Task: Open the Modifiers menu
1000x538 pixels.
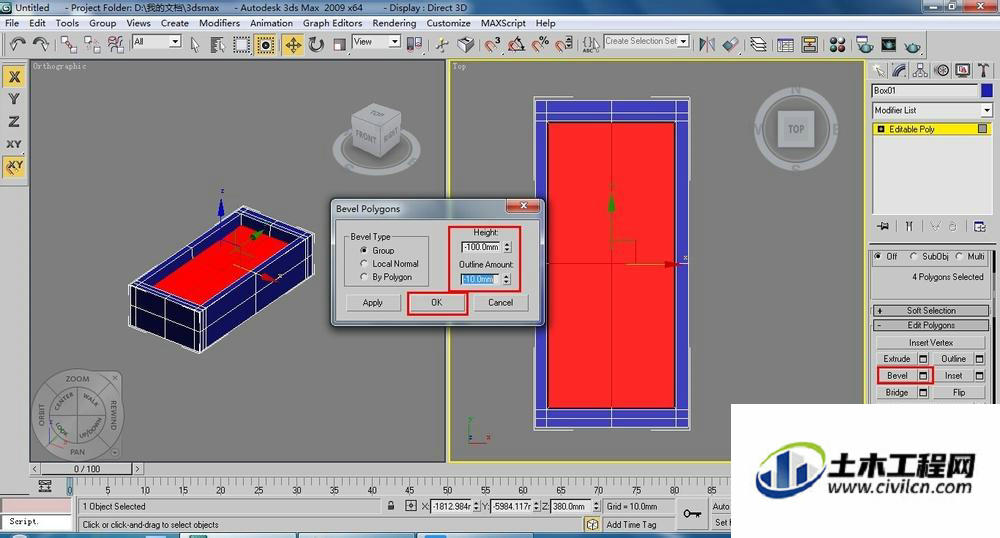Action: tap(219, 23)
